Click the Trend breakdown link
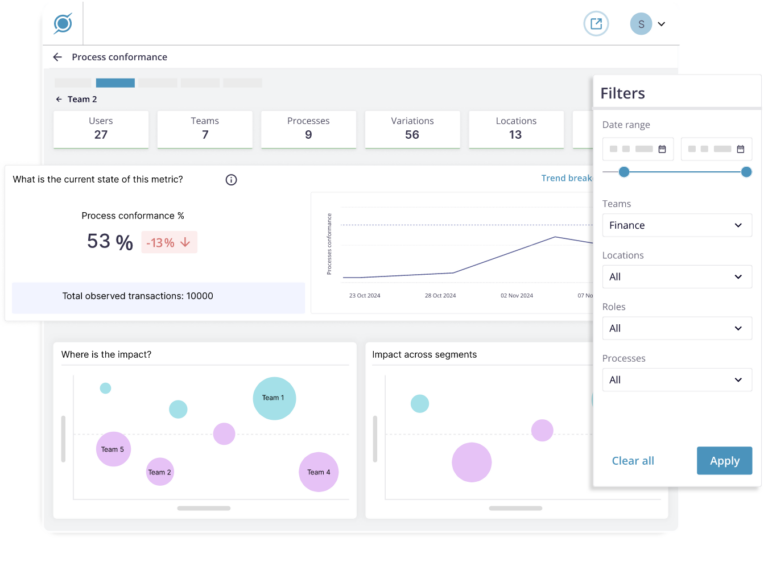The height and width of the screenshot is (562, 768). pyautogui.click(x=567, y=179)
